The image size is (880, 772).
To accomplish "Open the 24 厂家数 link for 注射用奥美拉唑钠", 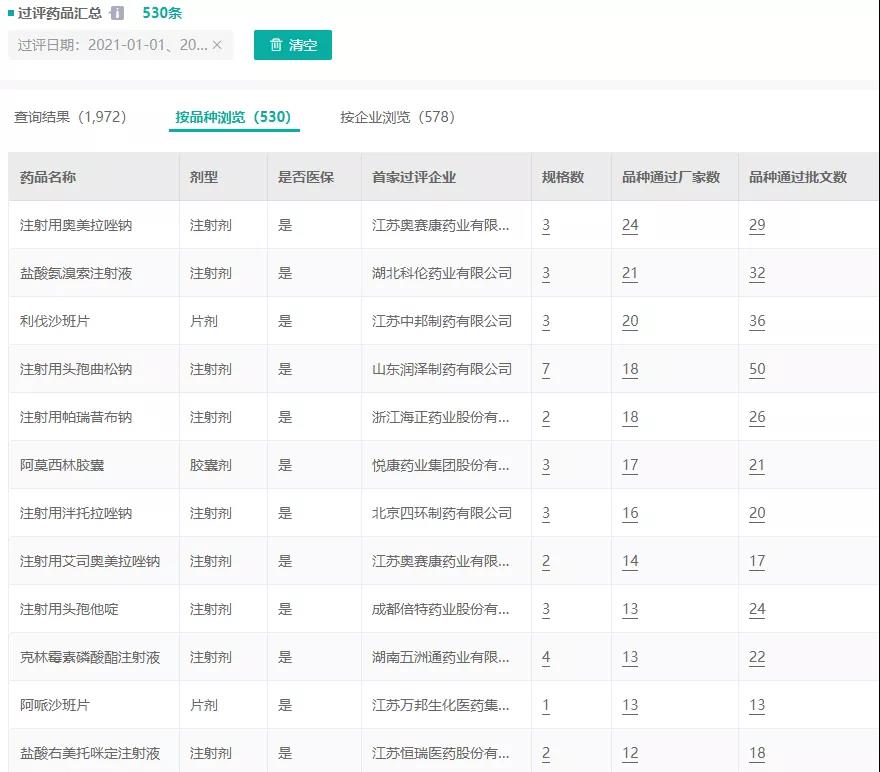I will coord(630,225).
